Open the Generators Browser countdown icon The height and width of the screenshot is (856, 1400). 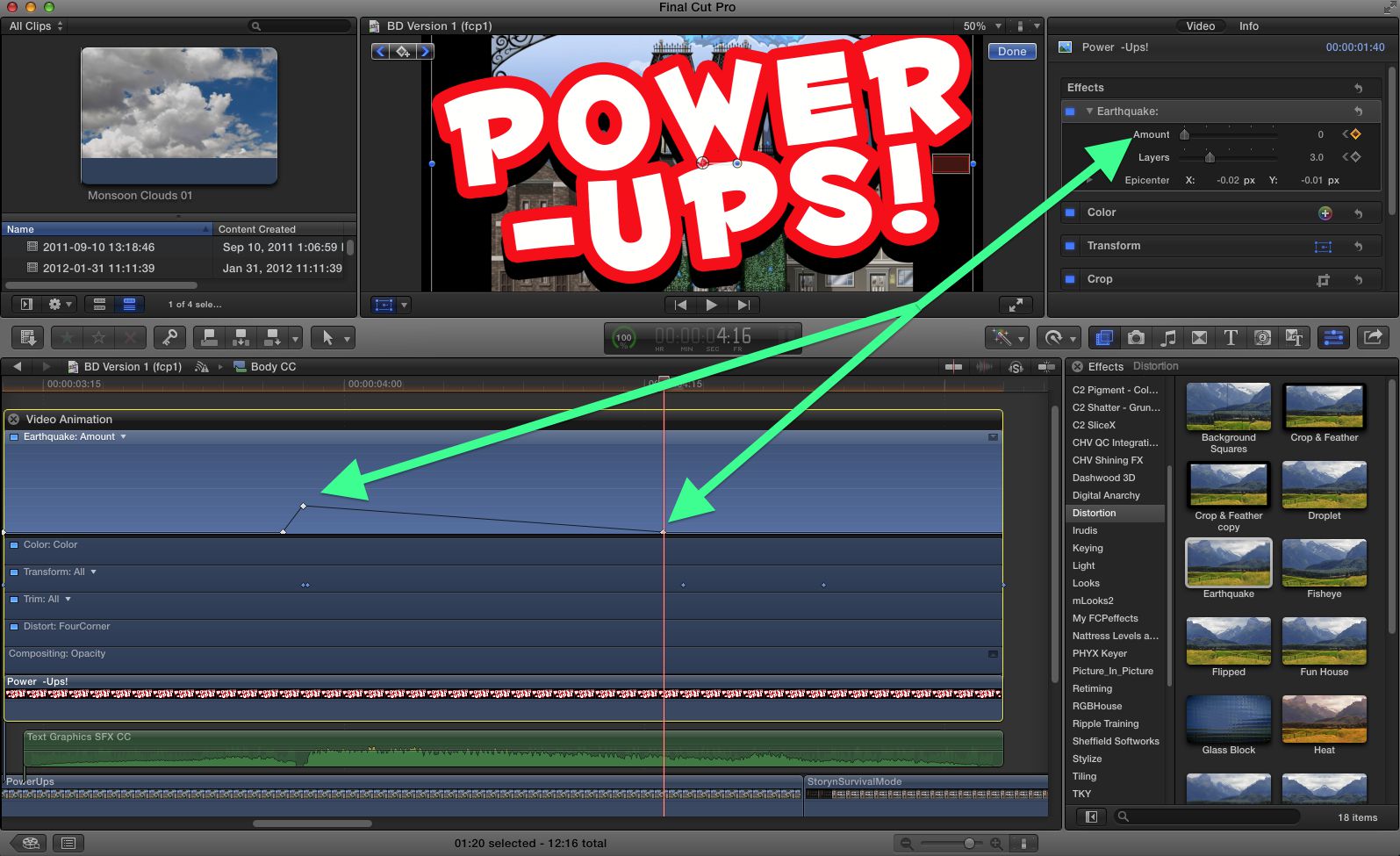[1262, 338]
